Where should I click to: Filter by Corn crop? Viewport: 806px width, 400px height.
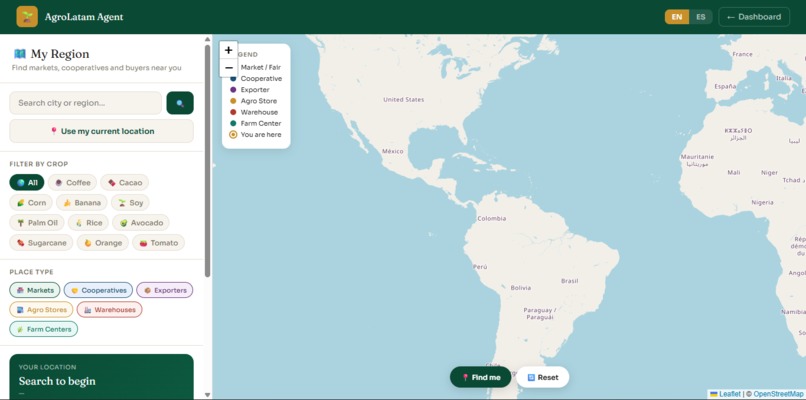(x=31, y=203)
